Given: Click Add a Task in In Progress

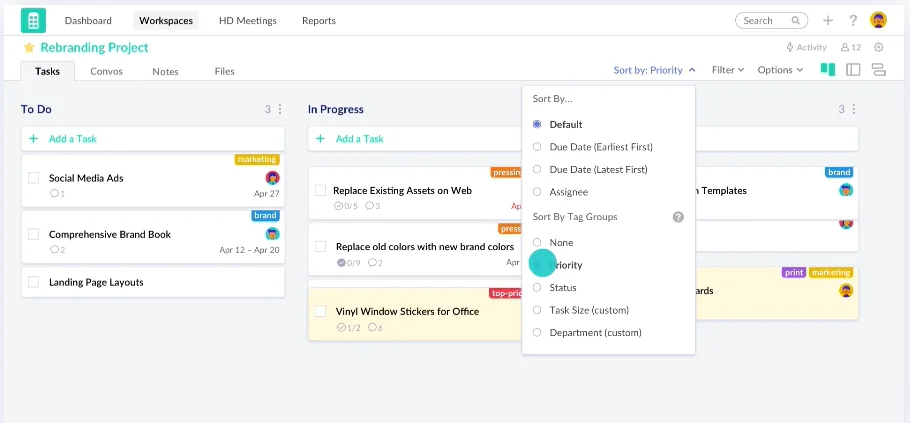Looking at the screenshot, I should coord(415,139).
